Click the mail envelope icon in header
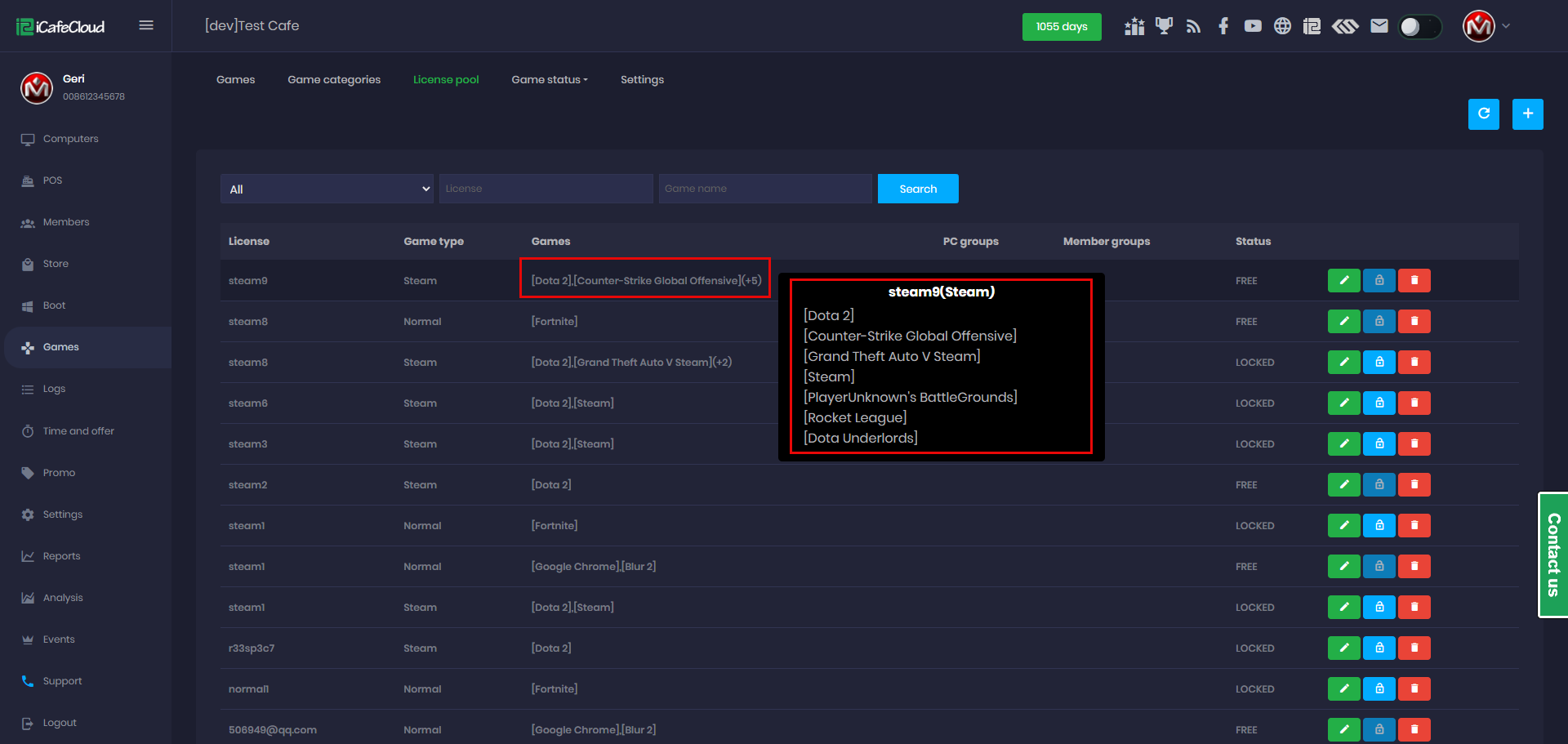 point(1379,26)
